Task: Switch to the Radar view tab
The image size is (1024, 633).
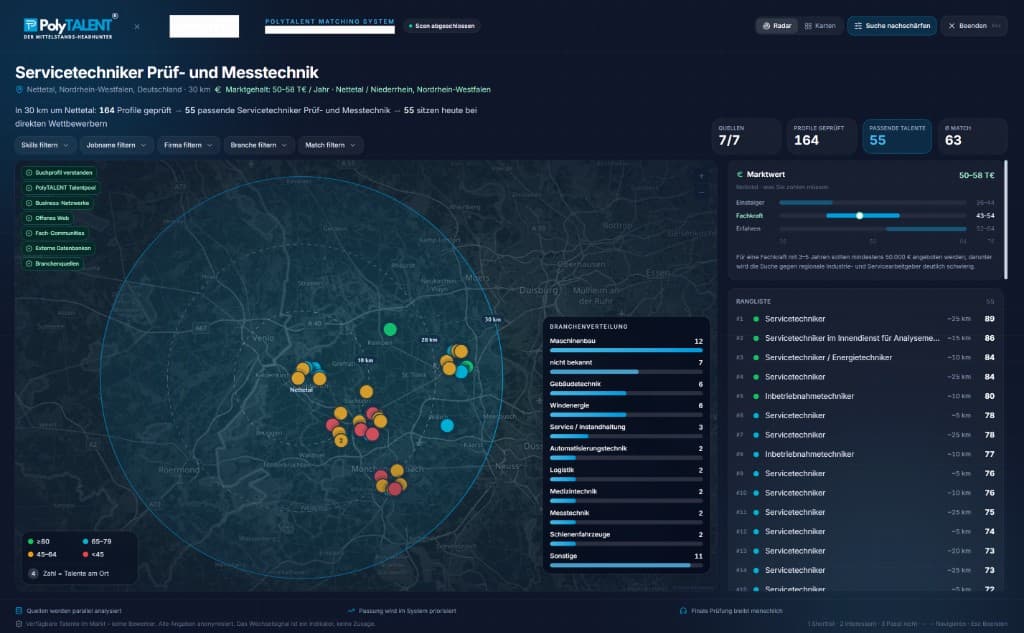Action: [777, 26]
